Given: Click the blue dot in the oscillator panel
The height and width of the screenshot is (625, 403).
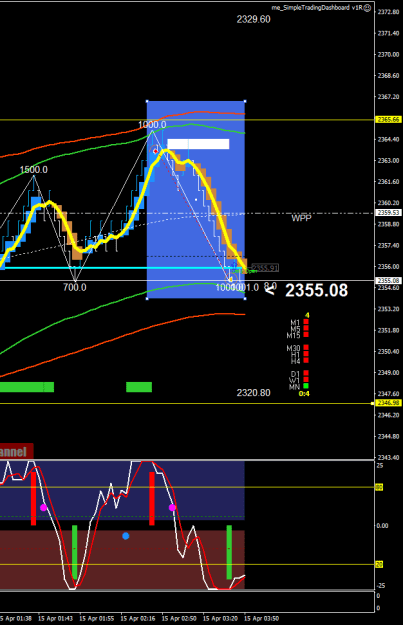Looking at the screenshot, I should [126, 536].
